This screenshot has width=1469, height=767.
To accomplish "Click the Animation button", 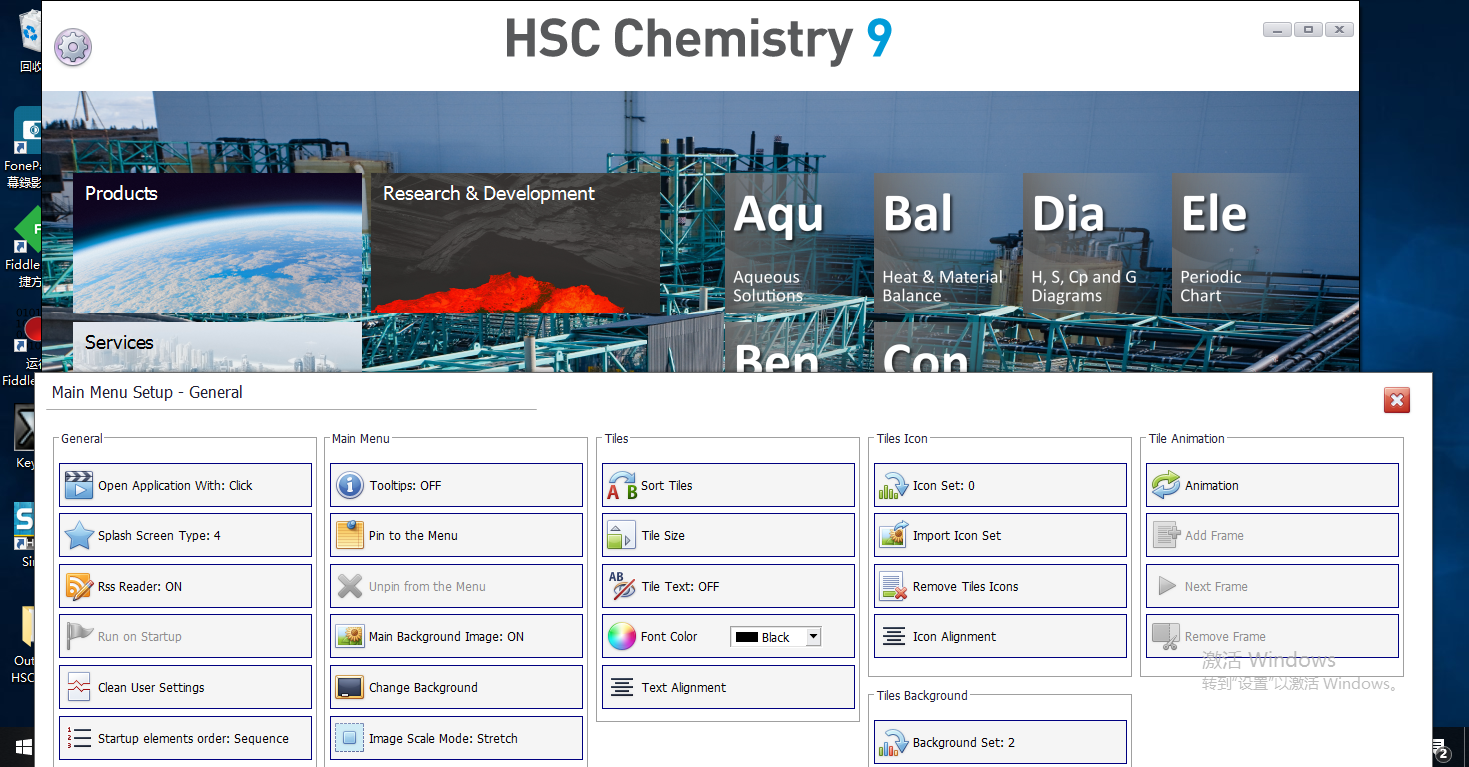I will [x=1272, y=485].
